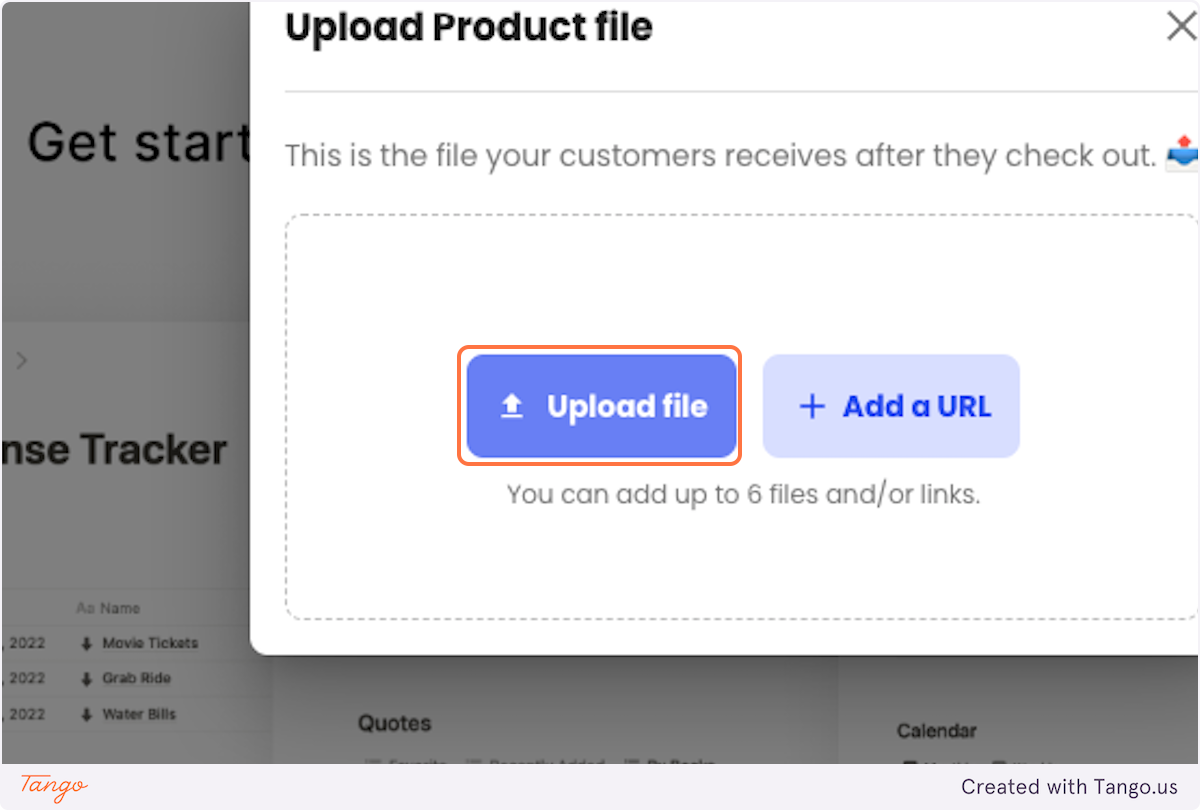Click the Aa text-type icon in Name column
The width and height of the screenshot is (1200, 810).
[85, 608]
